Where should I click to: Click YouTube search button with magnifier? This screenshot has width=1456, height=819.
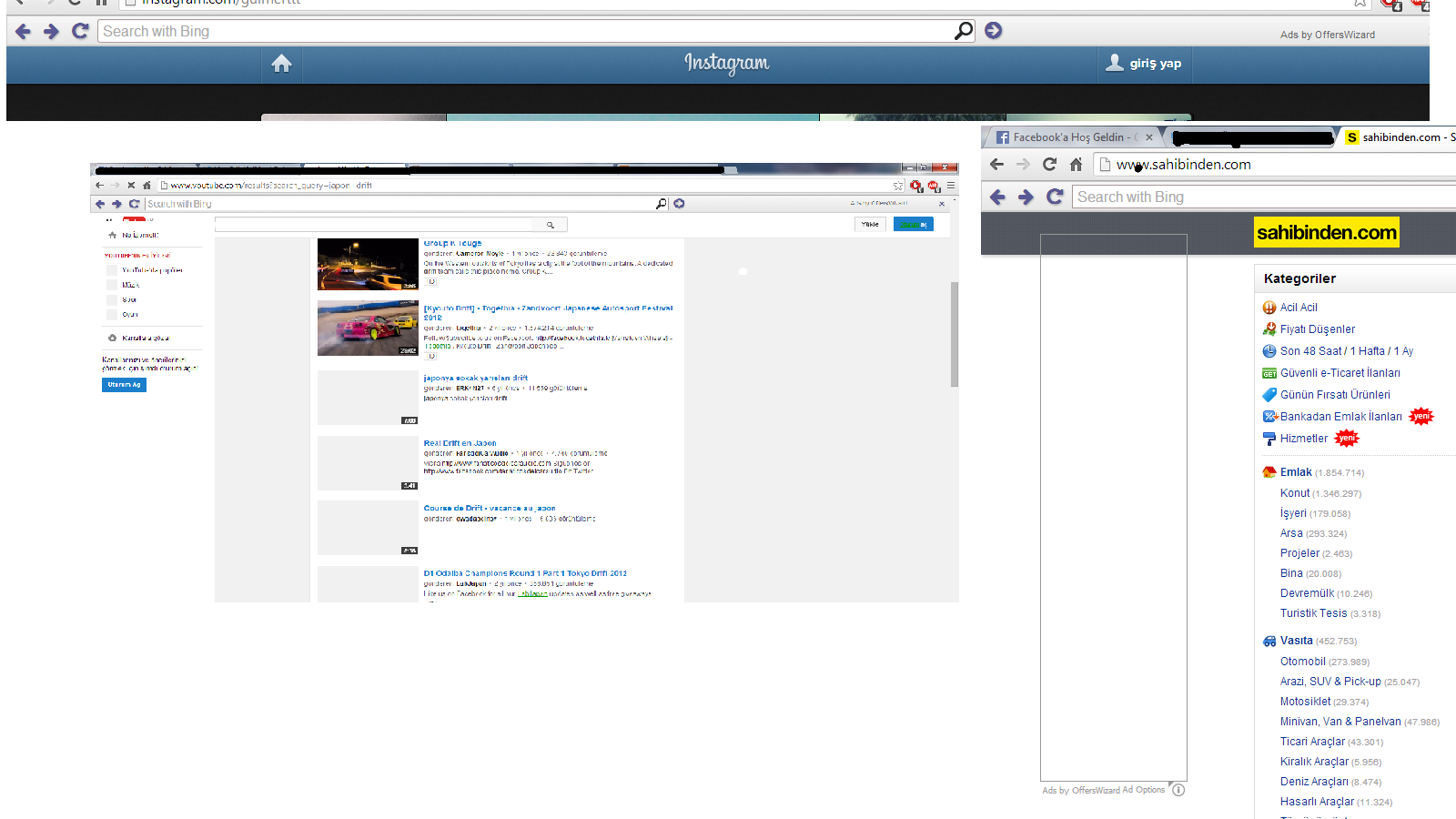[x=550, y=225]
